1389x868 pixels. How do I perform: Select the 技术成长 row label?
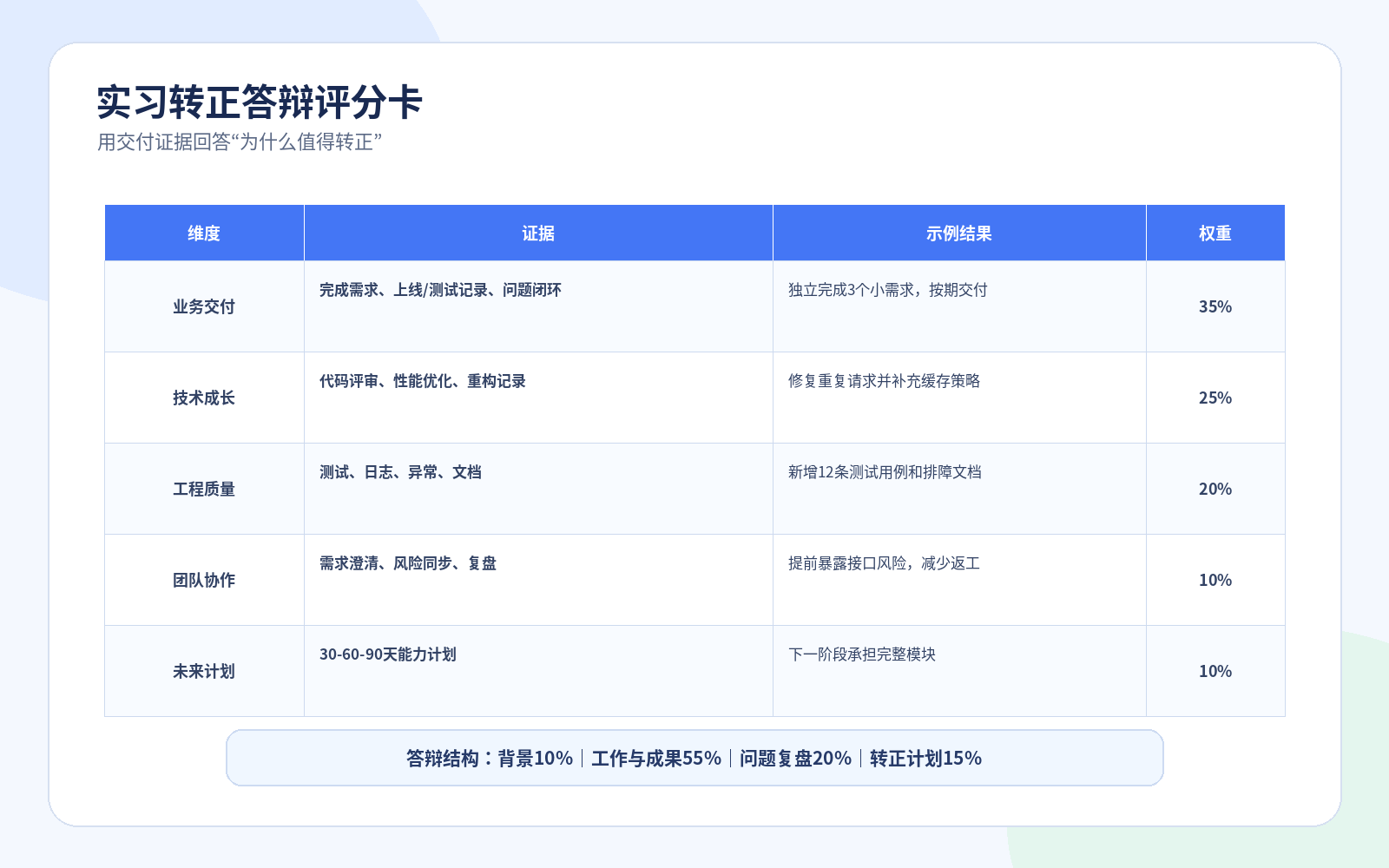coord(204,398)
